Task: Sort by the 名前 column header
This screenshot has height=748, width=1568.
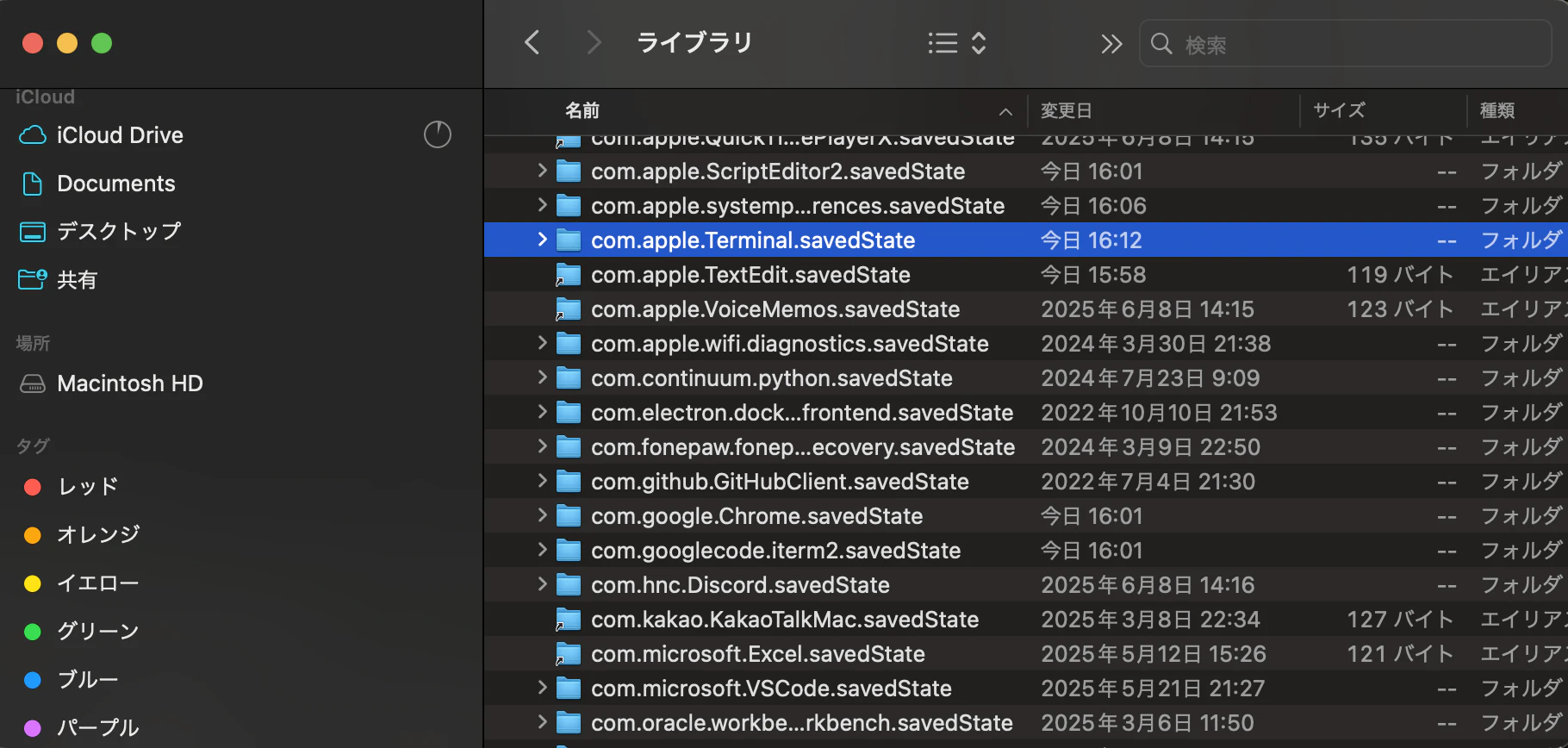Action: (582, 110)
